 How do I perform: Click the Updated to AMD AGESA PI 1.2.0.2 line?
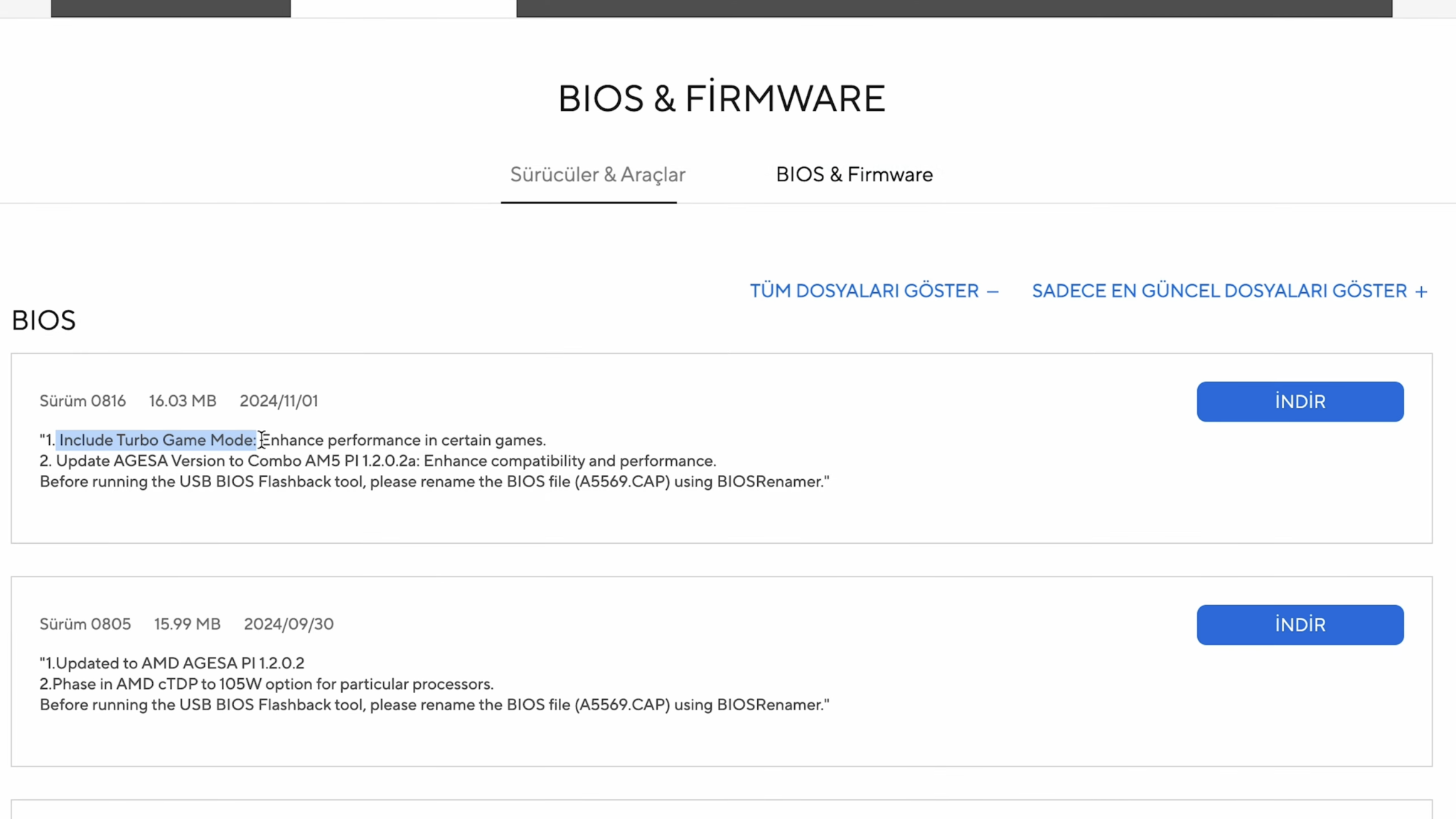click(172, 663)
